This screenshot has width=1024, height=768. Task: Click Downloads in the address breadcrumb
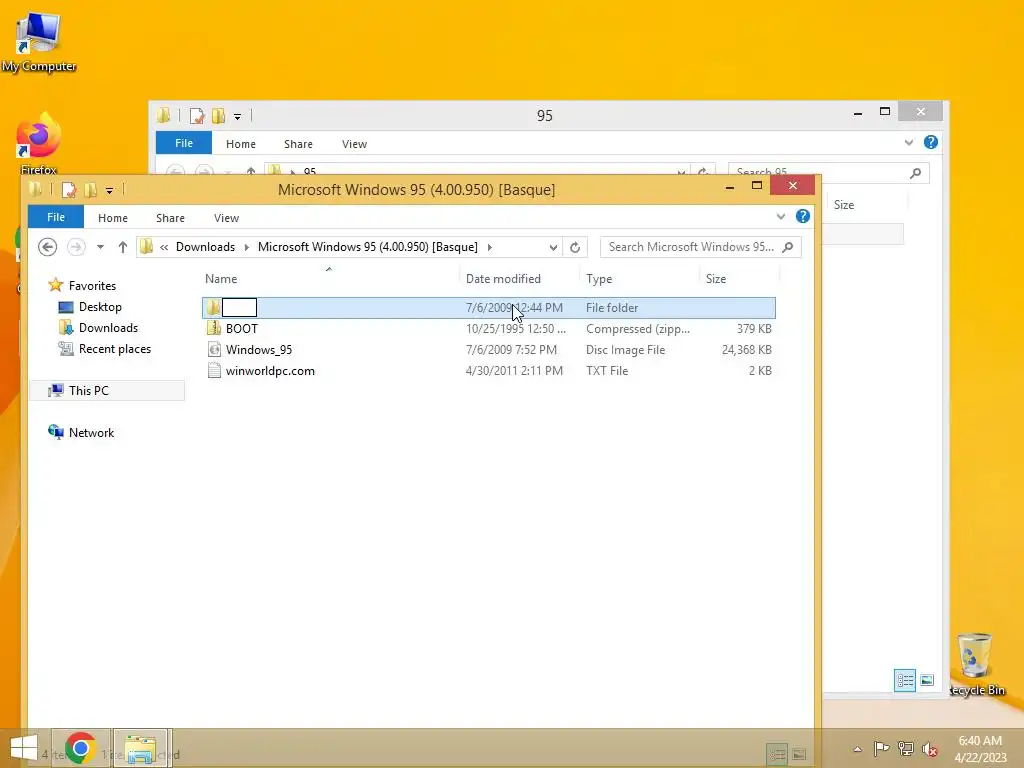pyautogui.click(x=205, y=247)
